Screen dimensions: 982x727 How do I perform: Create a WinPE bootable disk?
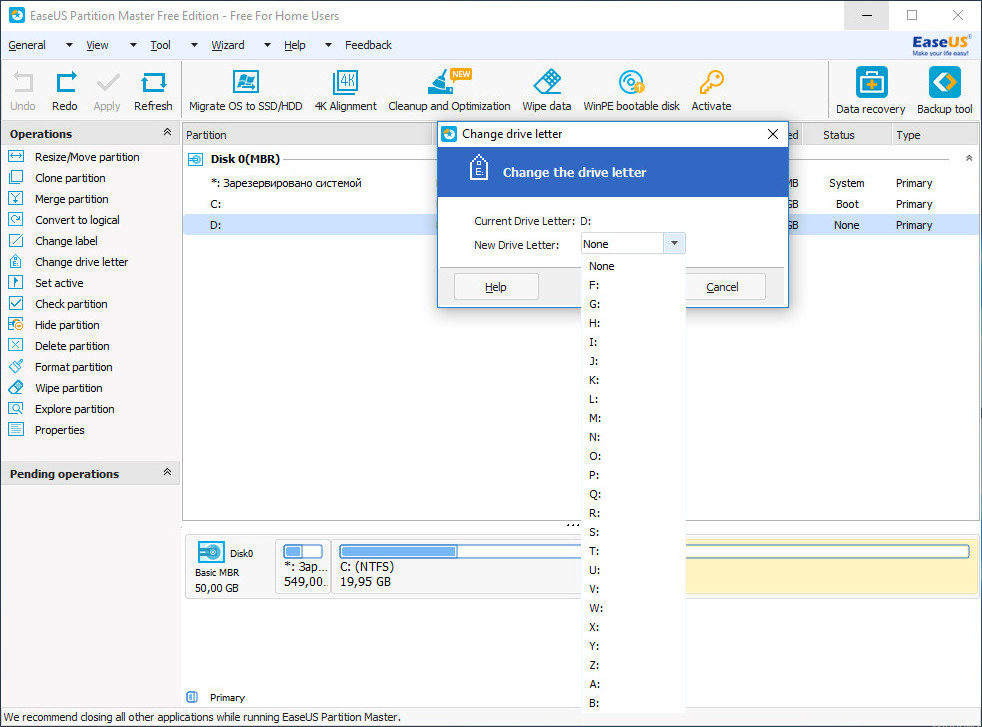click(x=631, y=91)
